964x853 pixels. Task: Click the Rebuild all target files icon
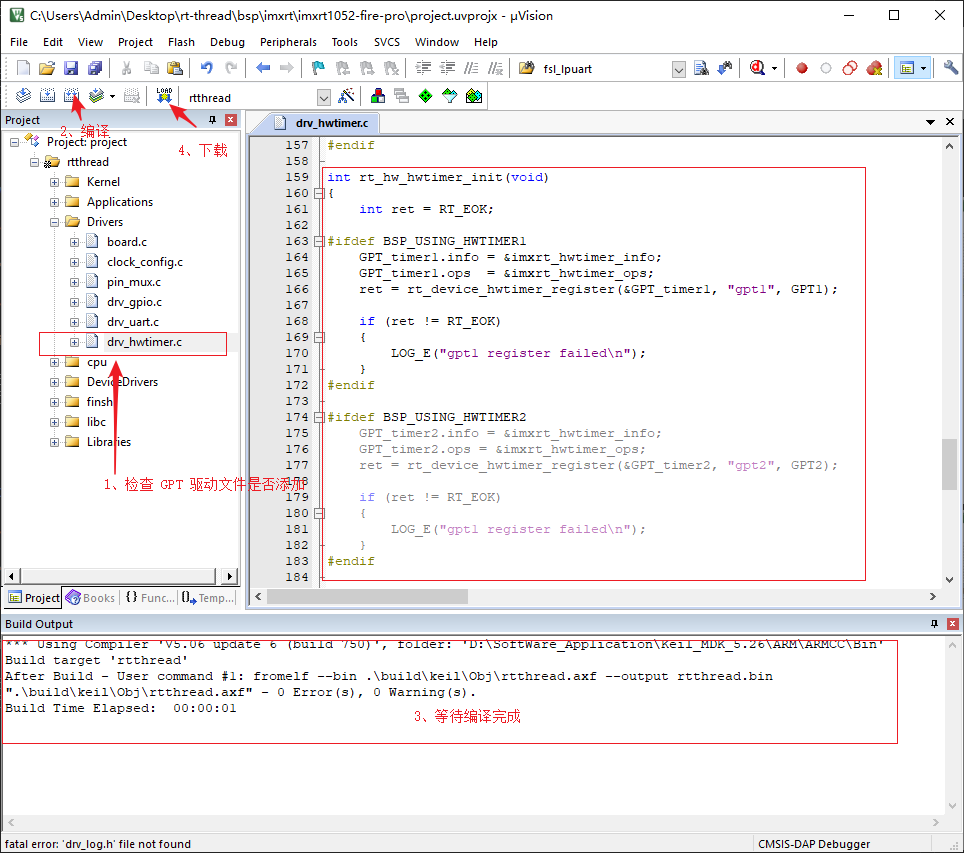click(71, 96)
